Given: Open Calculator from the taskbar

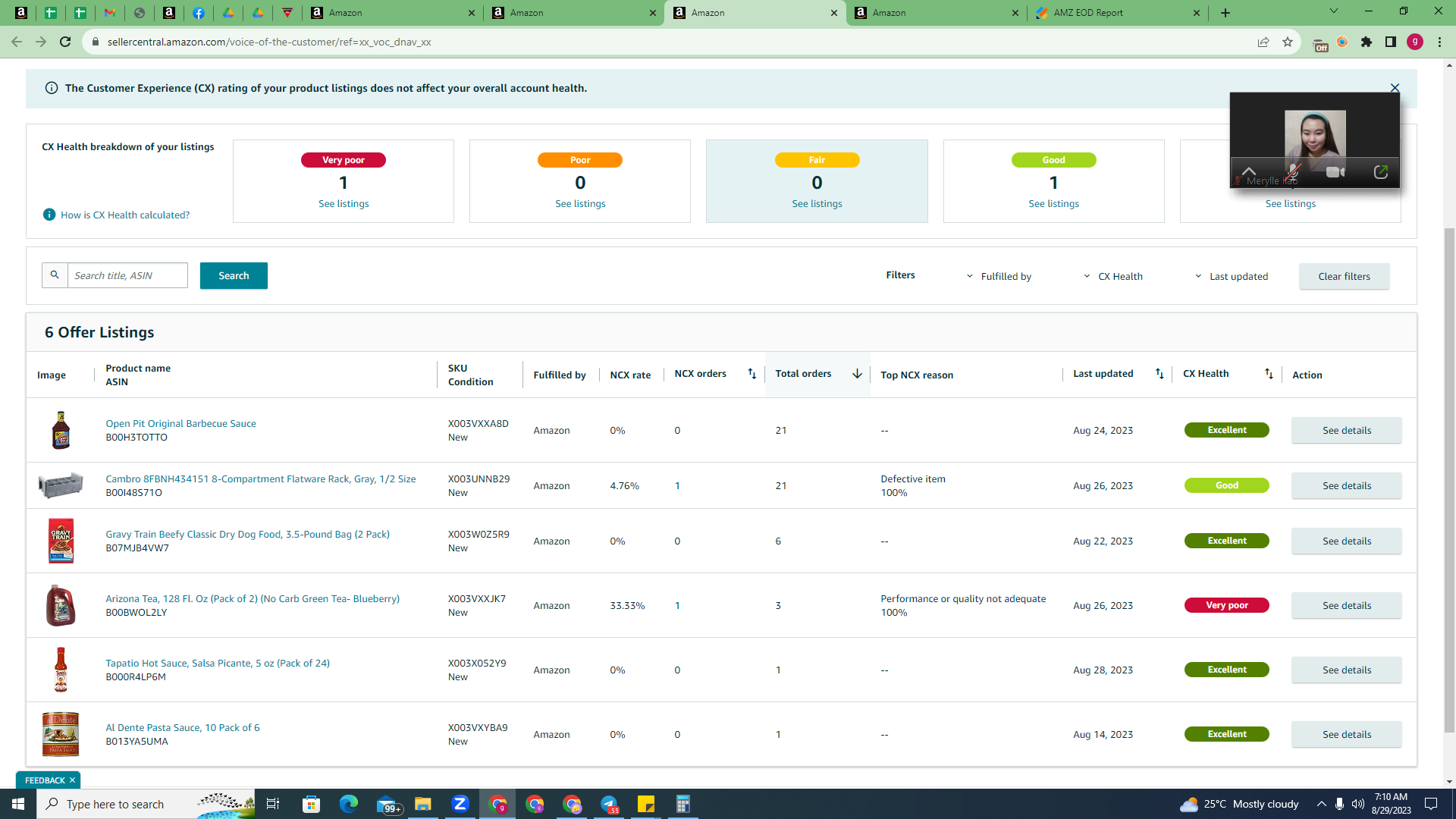Looking at the screenshot, I should [x=683, y=804].
